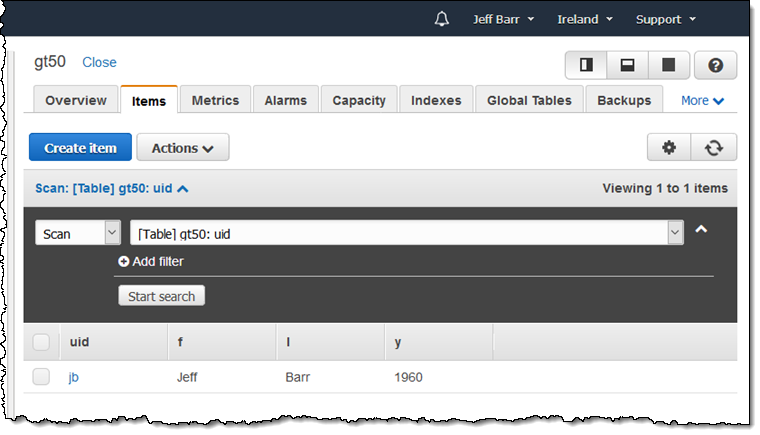Screen dimensions: 760x435
Task: Open the jb item link
Action: (74, 377)
